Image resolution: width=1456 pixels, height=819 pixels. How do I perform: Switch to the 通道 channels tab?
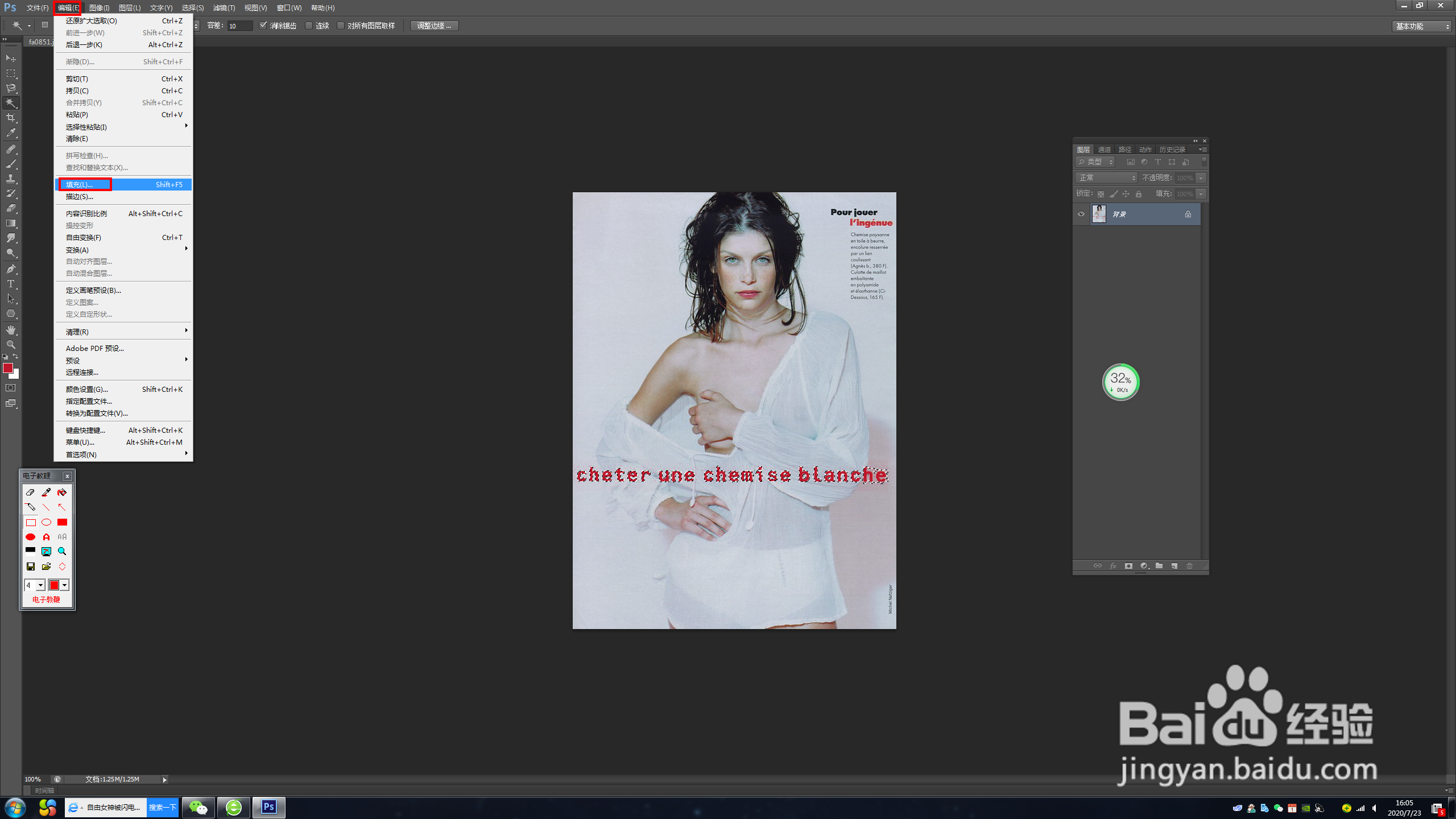click(1105, 150)
